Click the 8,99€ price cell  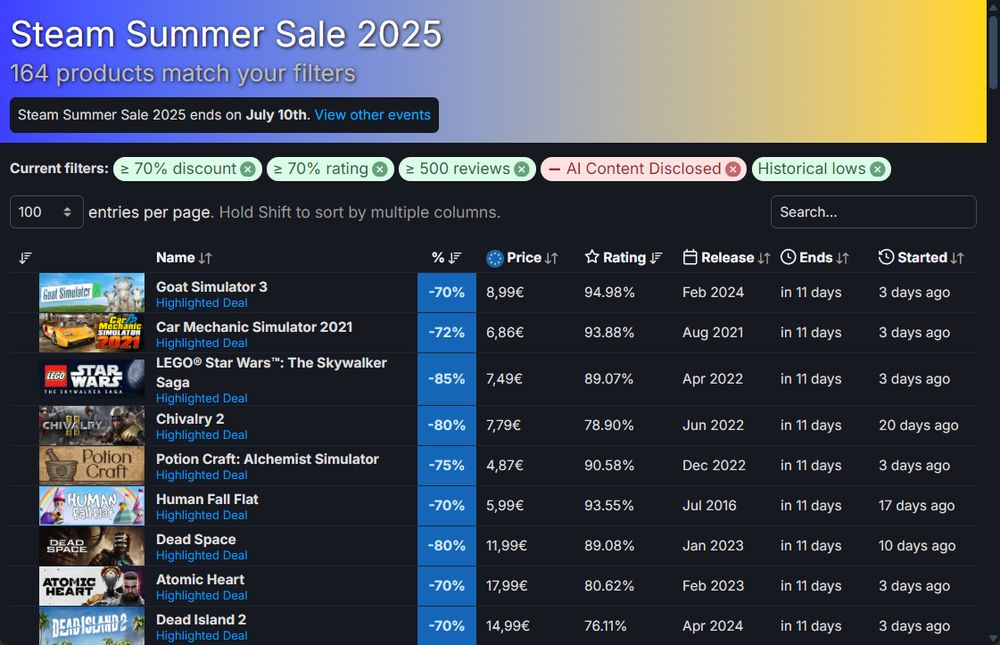coord(505,293)
